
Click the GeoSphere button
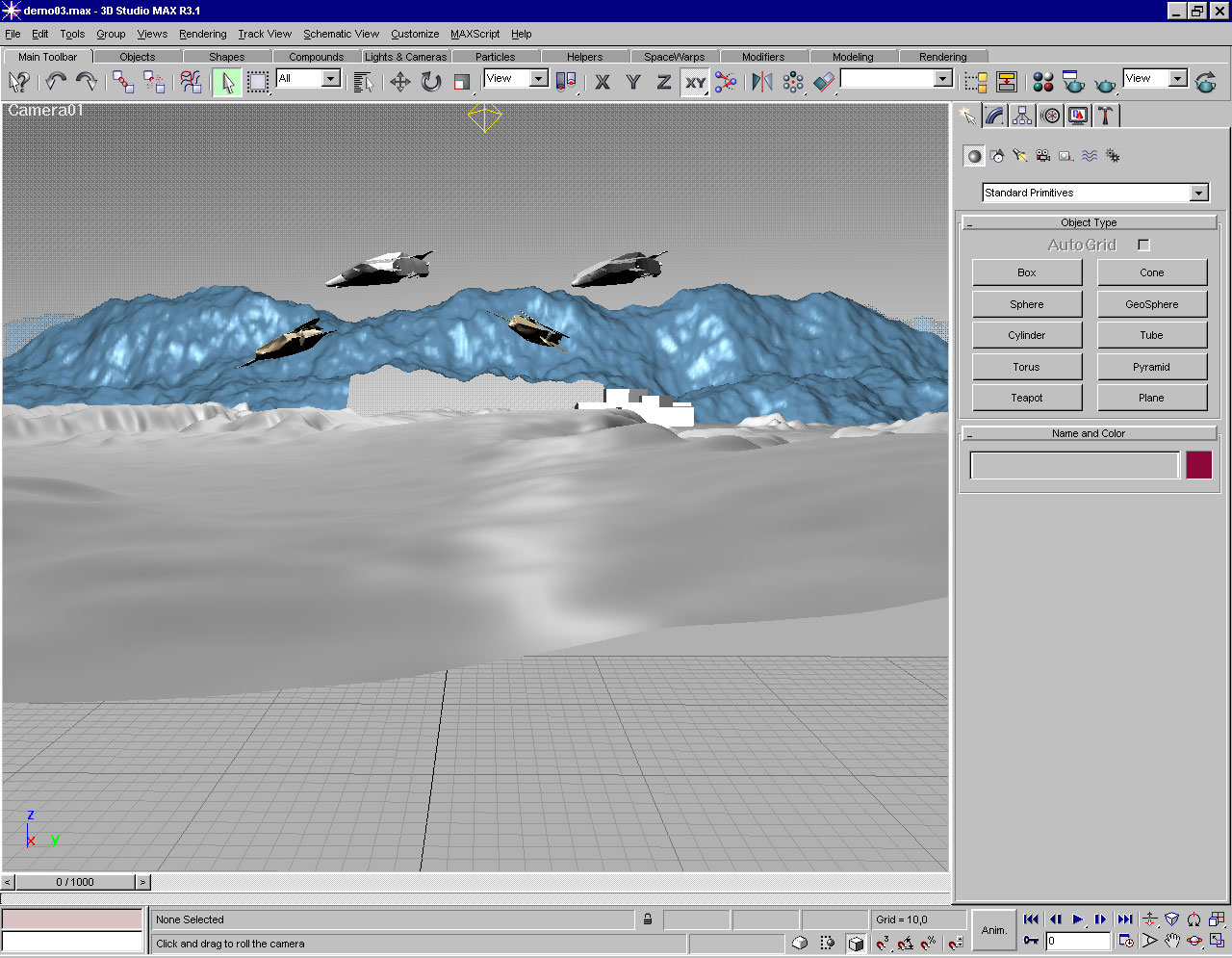pyautogui.click(x=1151, y=304)
